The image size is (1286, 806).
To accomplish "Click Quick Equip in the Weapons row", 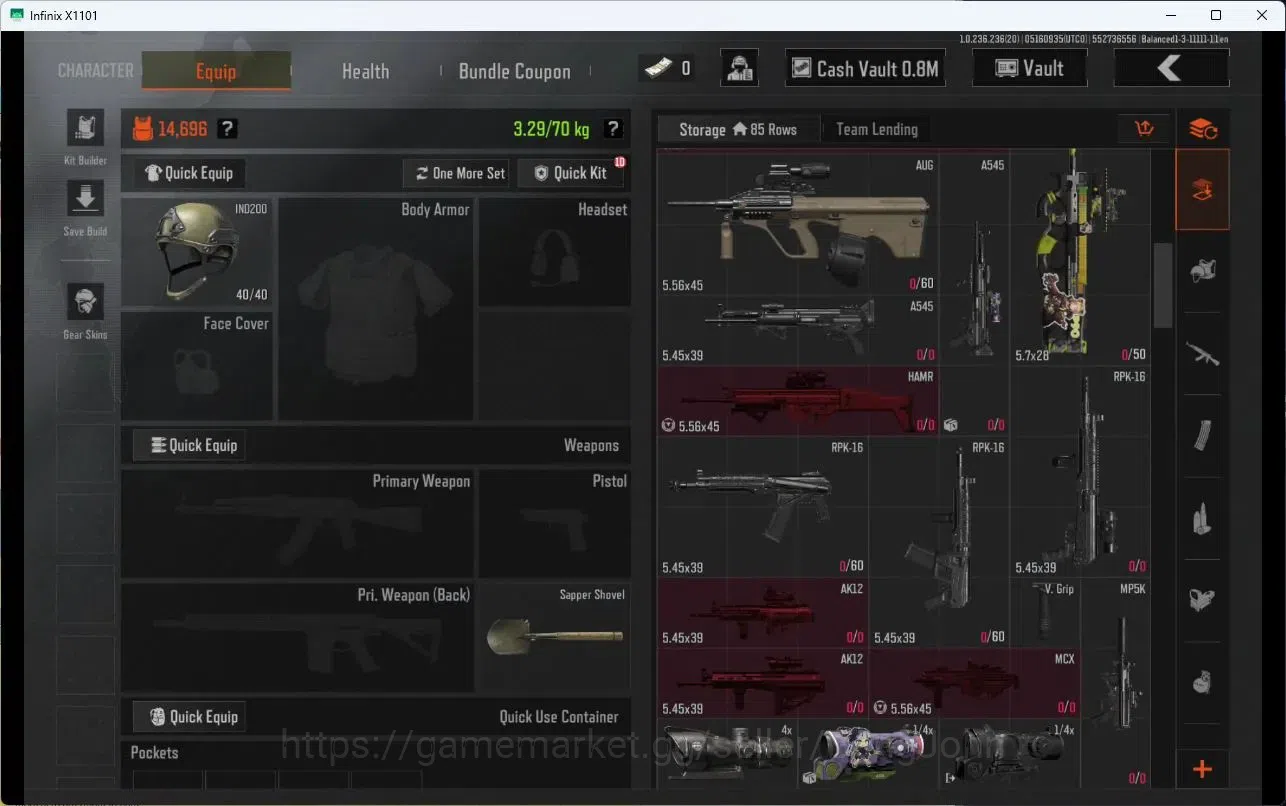I will pos(189,445).
